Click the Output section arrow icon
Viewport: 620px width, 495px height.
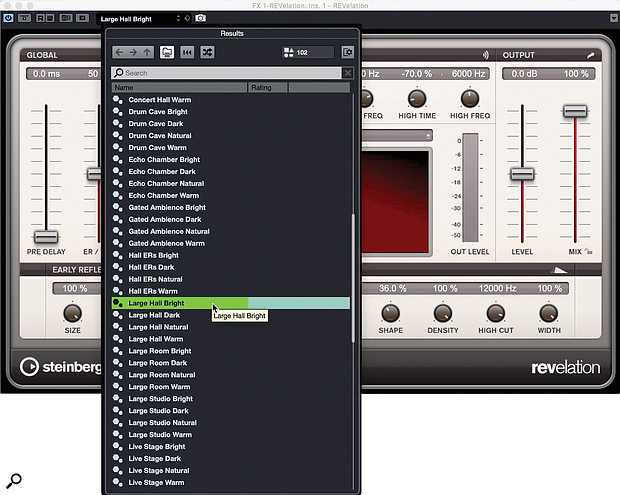pos(590,55)
